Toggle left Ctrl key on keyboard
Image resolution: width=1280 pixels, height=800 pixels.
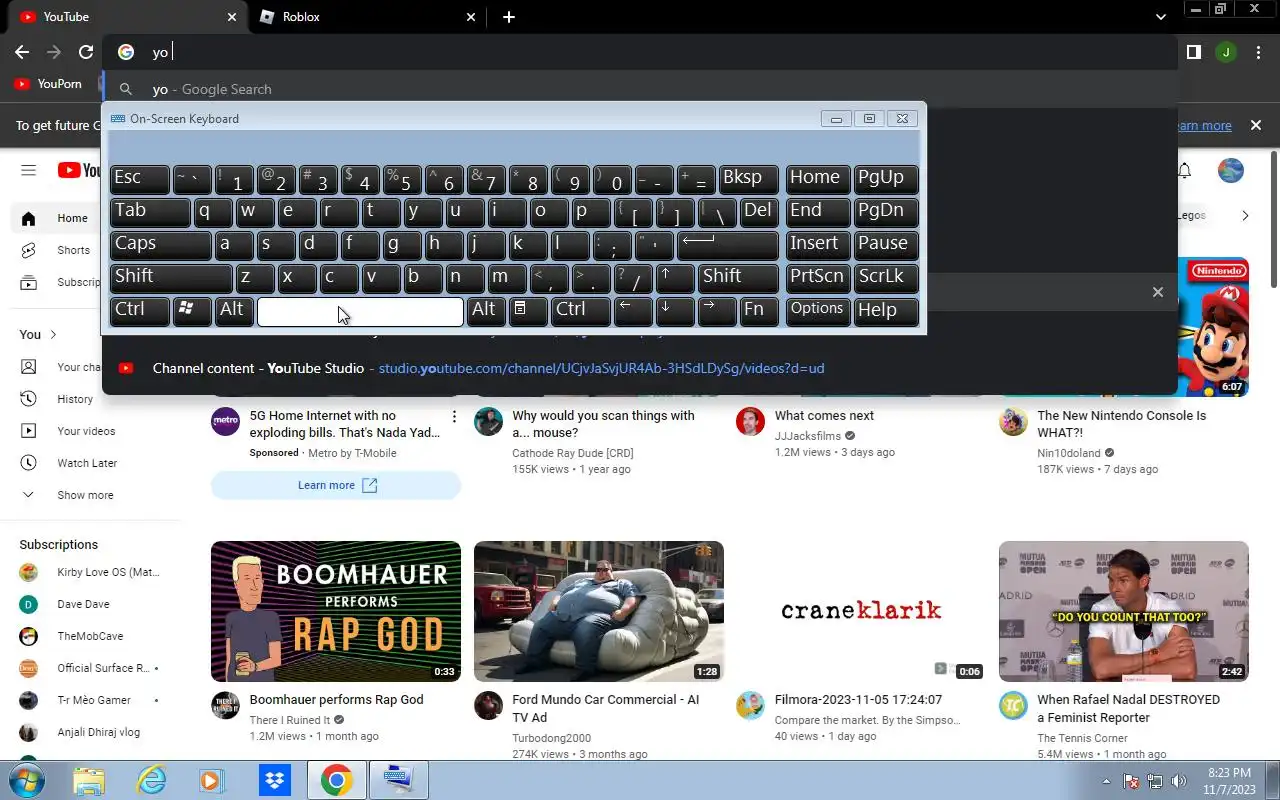click(x=139, y=310)
